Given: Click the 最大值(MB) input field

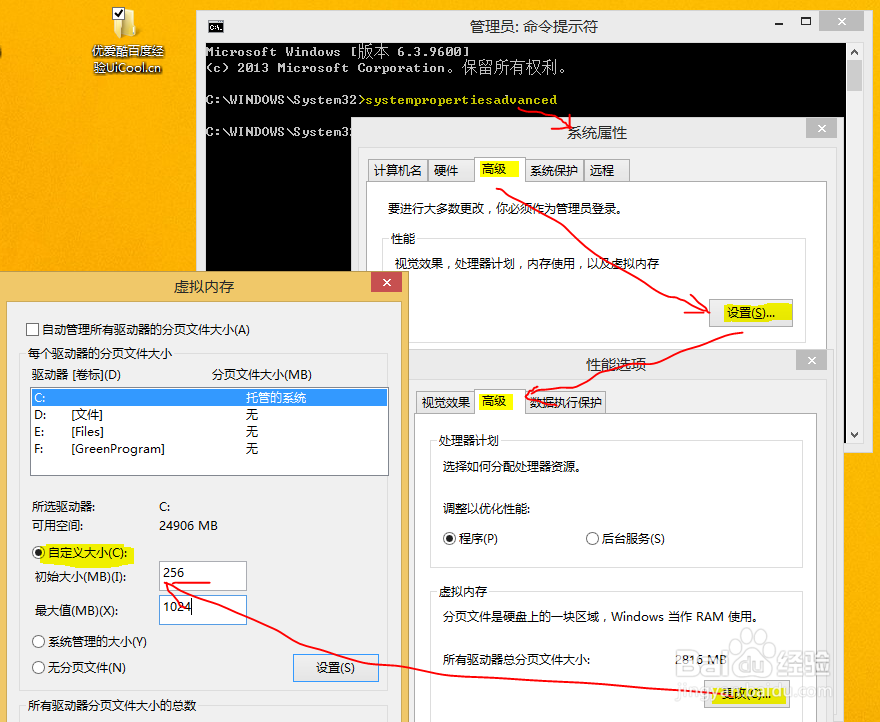Looking at the screenshot, I should pos(203,610).
